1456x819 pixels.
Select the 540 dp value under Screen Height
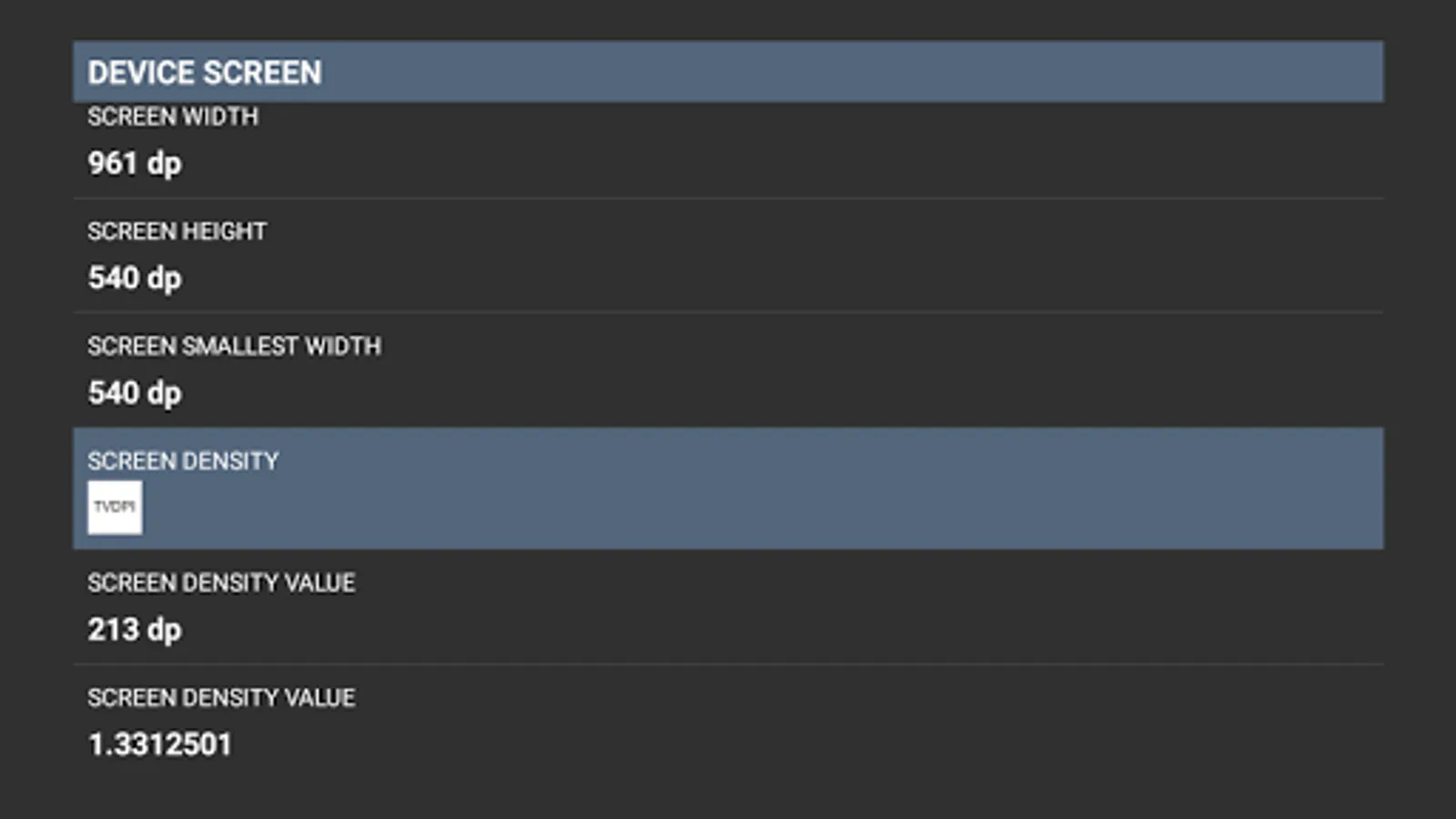coord(135,278)
